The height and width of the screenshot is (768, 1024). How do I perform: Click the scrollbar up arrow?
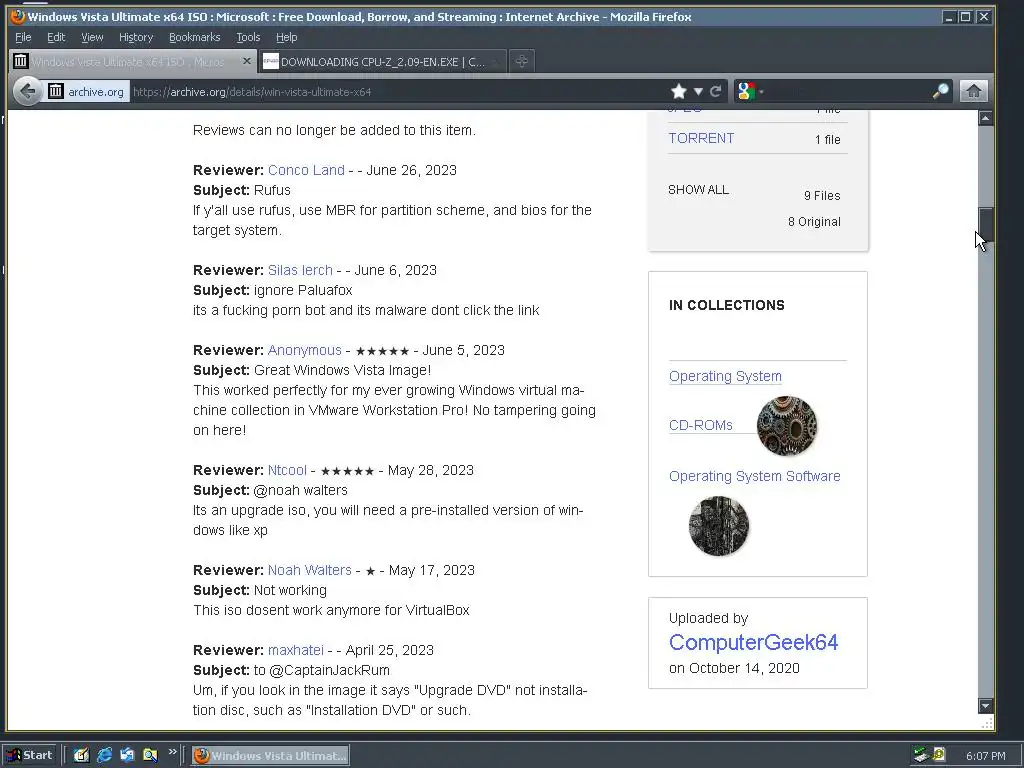coord(985,118)
